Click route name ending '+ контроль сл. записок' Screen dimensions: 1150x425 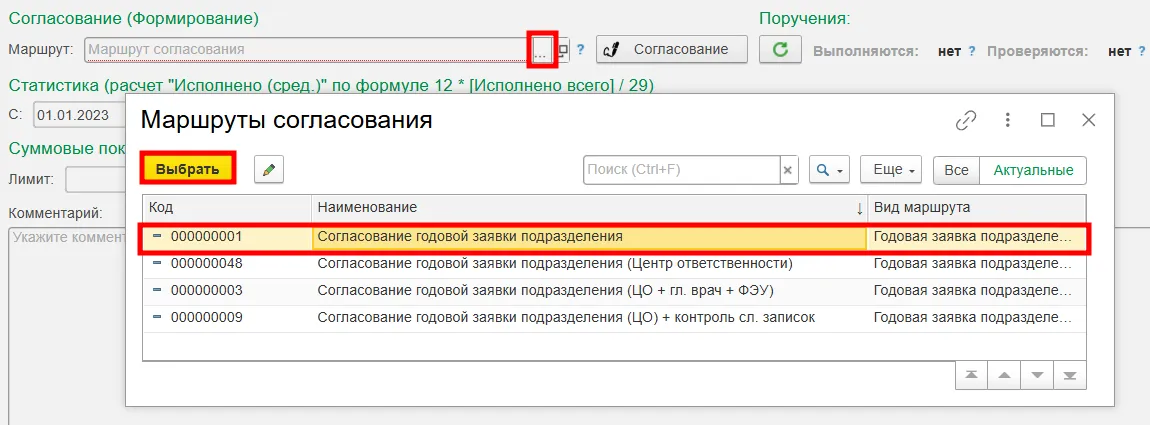tap(566, 318)
